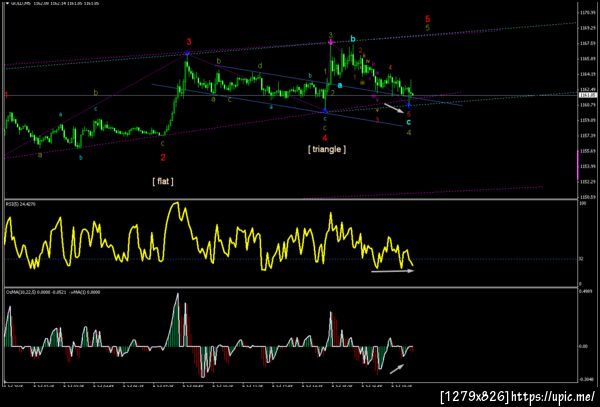
Task: Click the GOLD,M5 chart title arrow
Action: tap(7, 3)
